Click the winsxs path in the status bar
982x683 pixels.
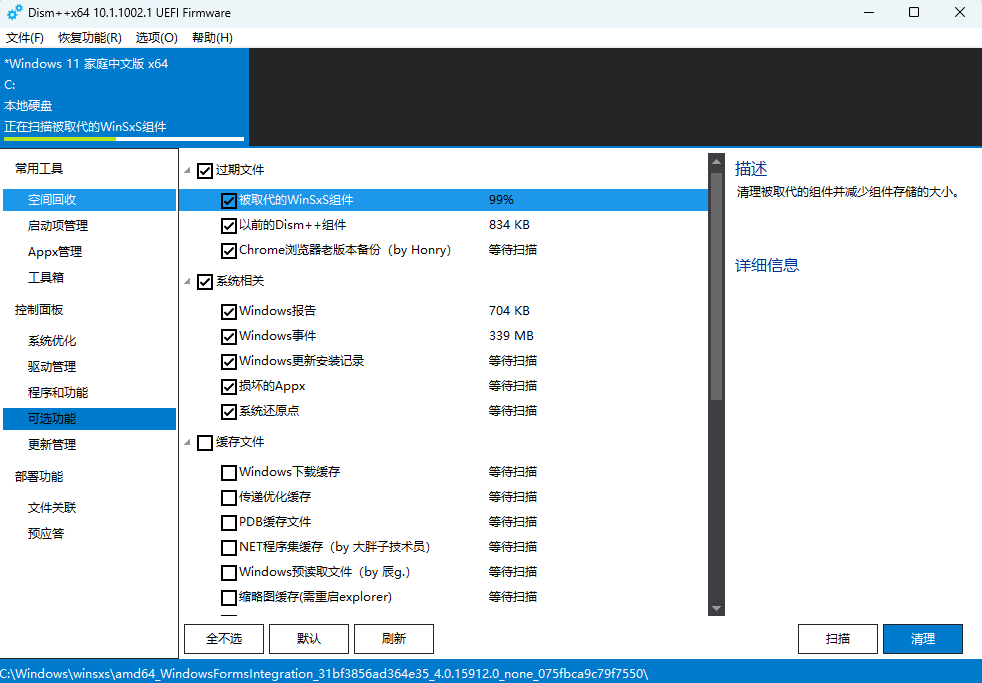[324, 674]
